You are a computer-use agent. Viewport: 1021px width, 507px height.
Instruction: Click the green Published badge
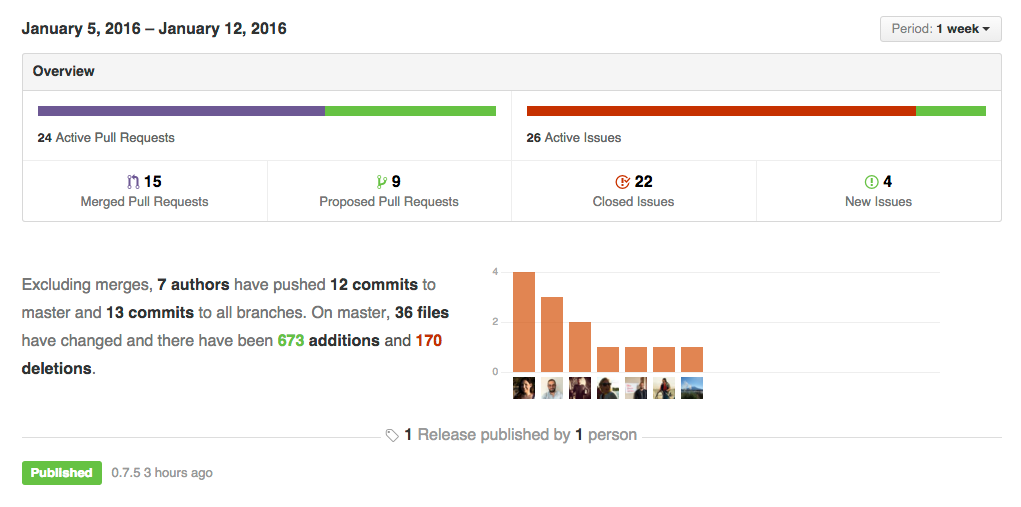62,473
